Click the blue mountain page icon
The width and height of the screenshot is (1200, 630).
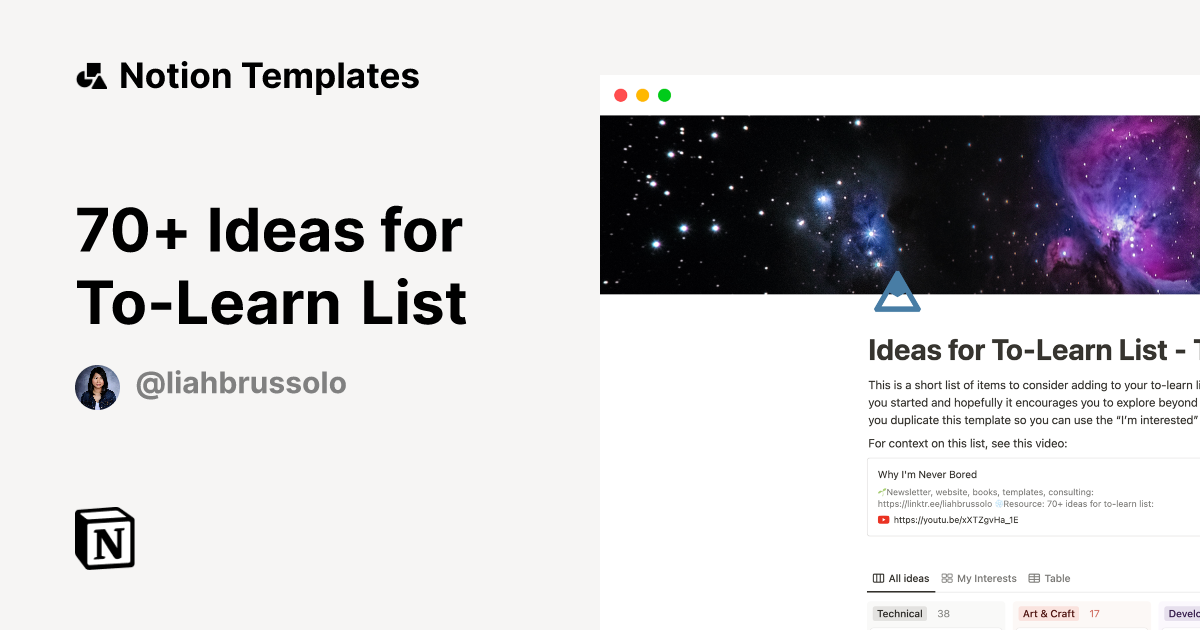point(897,290)
